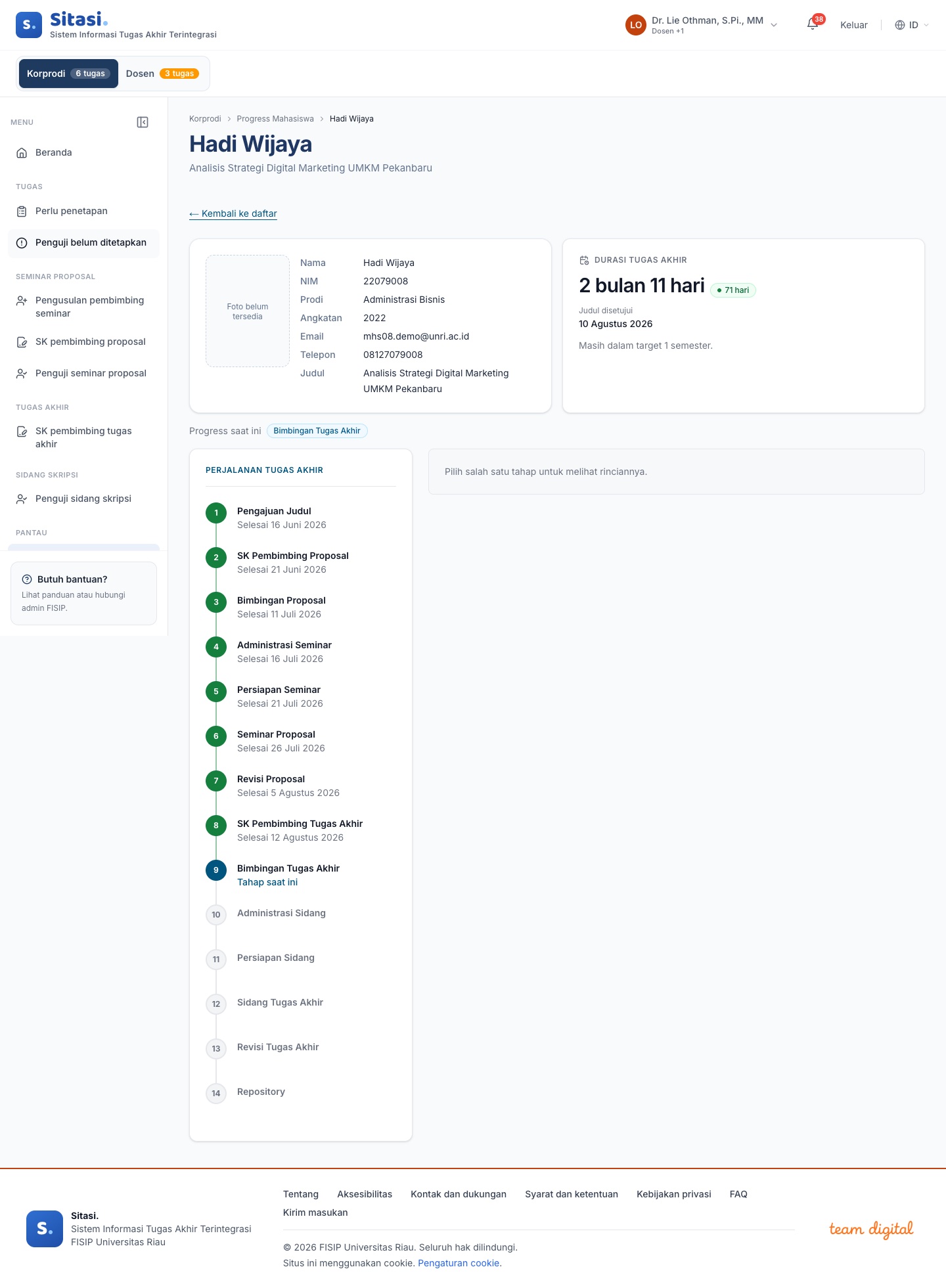Click the Durasi Tugas Akhir calendar icon
Image resolution: width=946 pixels, height=1288 pixels.
pos(584,260)
